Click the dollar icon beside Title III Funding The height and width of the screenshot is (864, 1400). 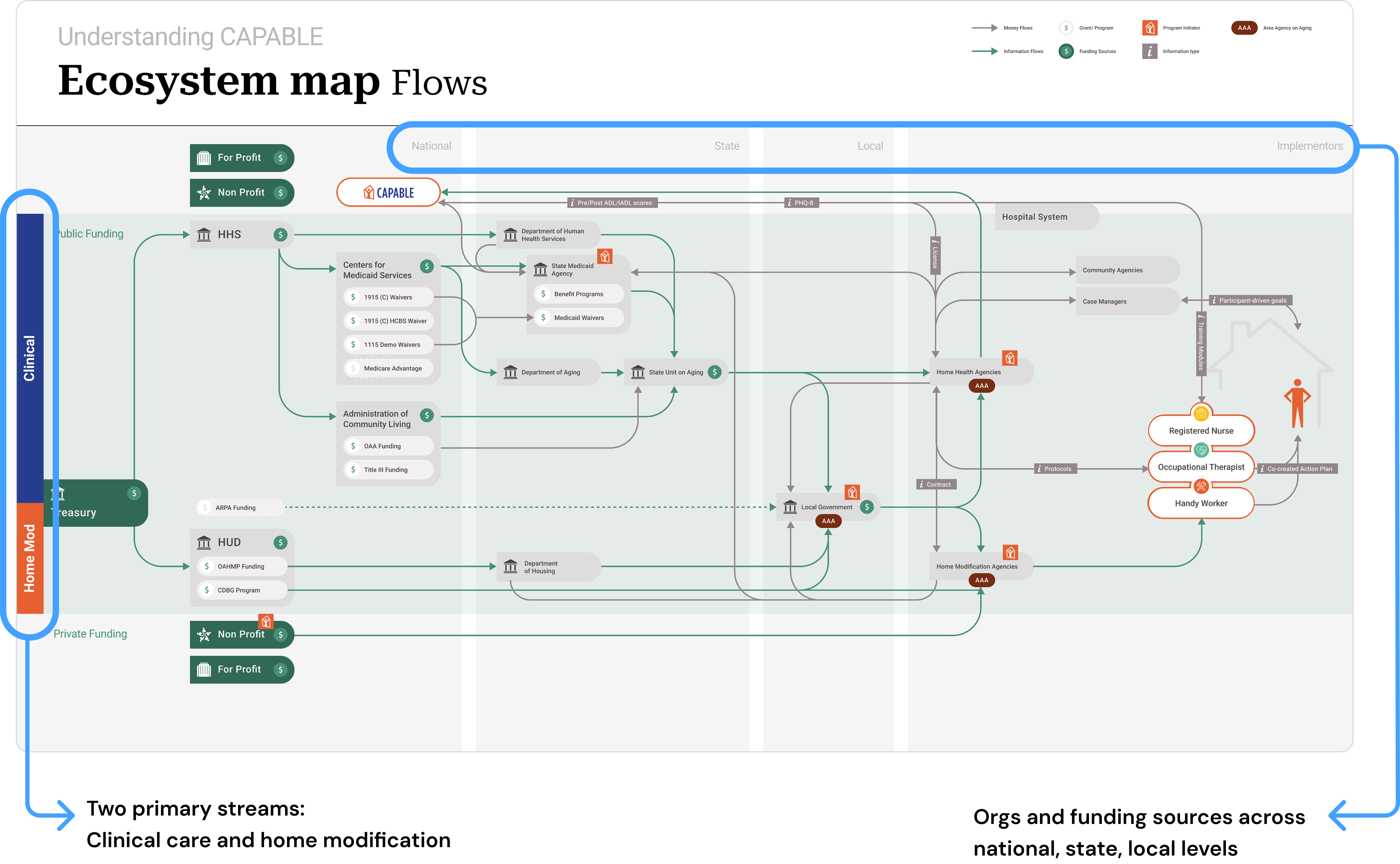(x=353, y=470)
